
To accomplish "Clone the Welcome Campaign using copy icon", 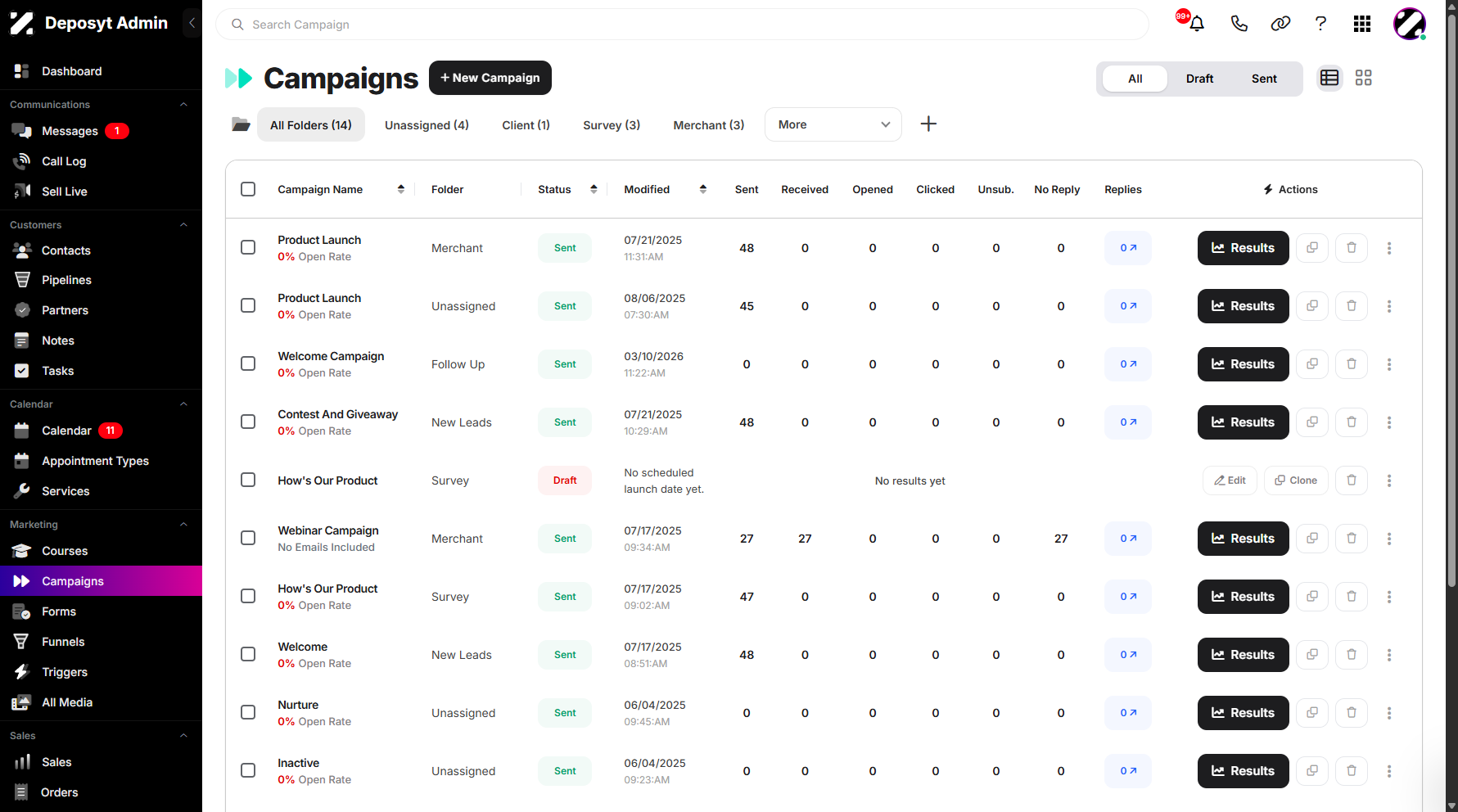I will point(1312,364).
